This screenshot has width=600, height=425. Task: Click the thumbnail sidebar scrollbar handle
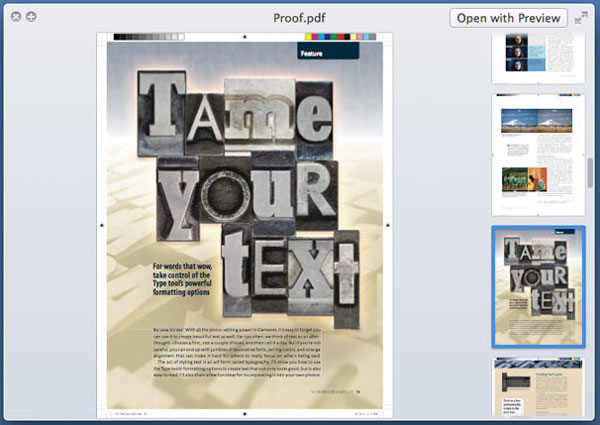click(590, 173)
